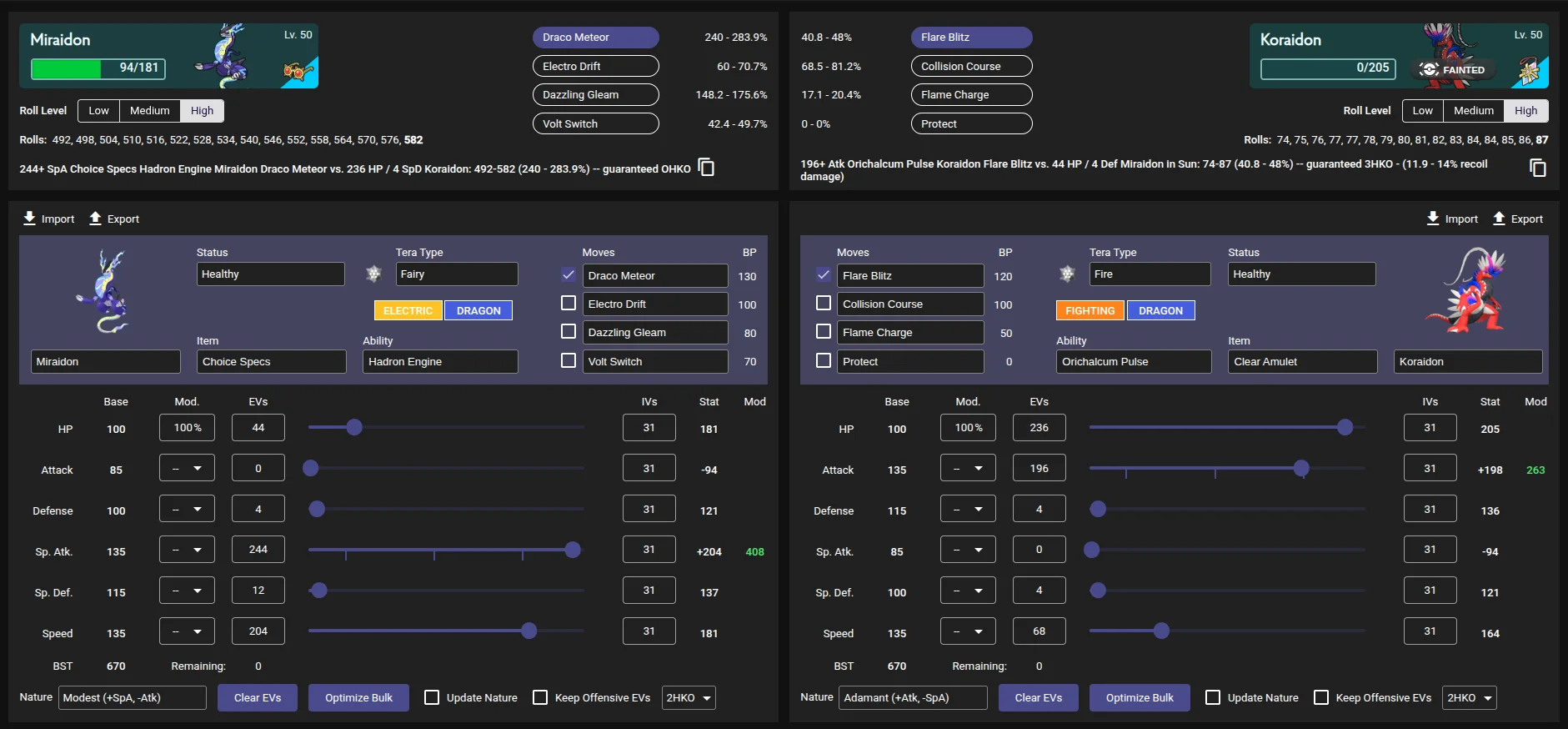
Task: Click the Koraidon sprite in editor panel
Action: tap(1467, 289)
